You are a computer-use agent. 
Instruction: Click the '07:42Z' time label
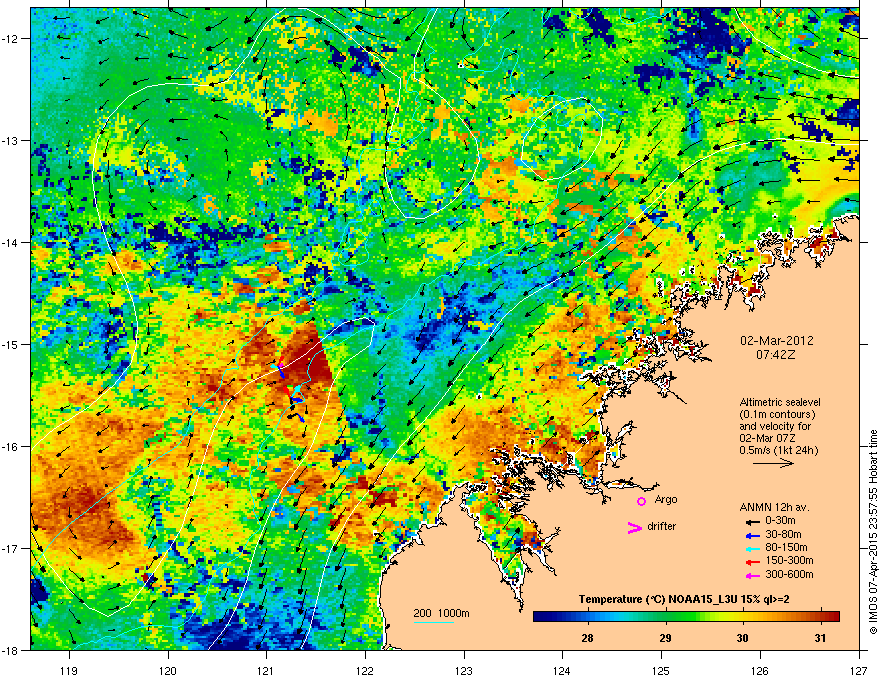pyautogui.click(x=776, y=355)
